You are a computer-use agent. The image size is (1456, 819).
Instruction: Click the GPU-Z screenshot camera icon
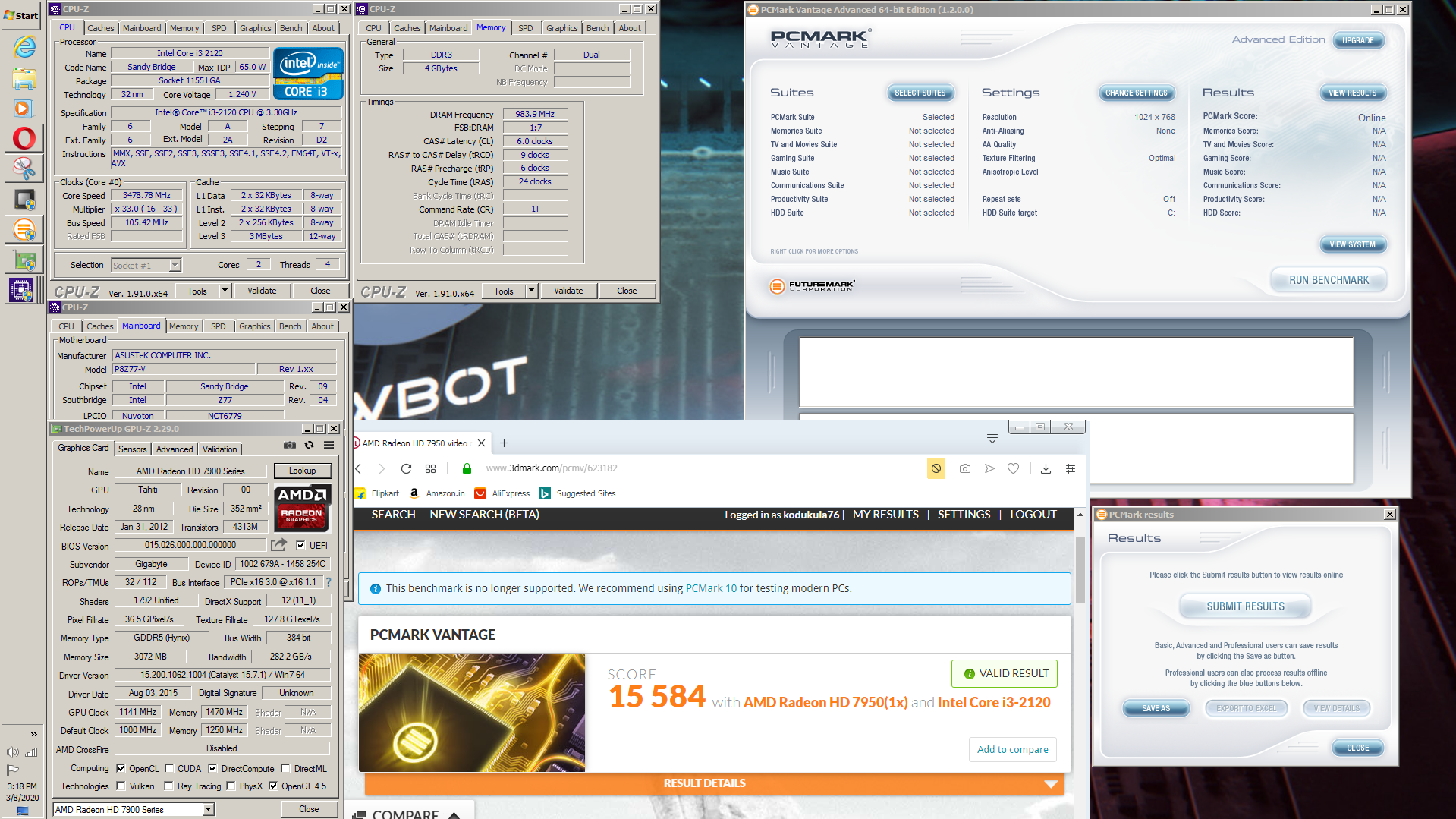point(290,446)
